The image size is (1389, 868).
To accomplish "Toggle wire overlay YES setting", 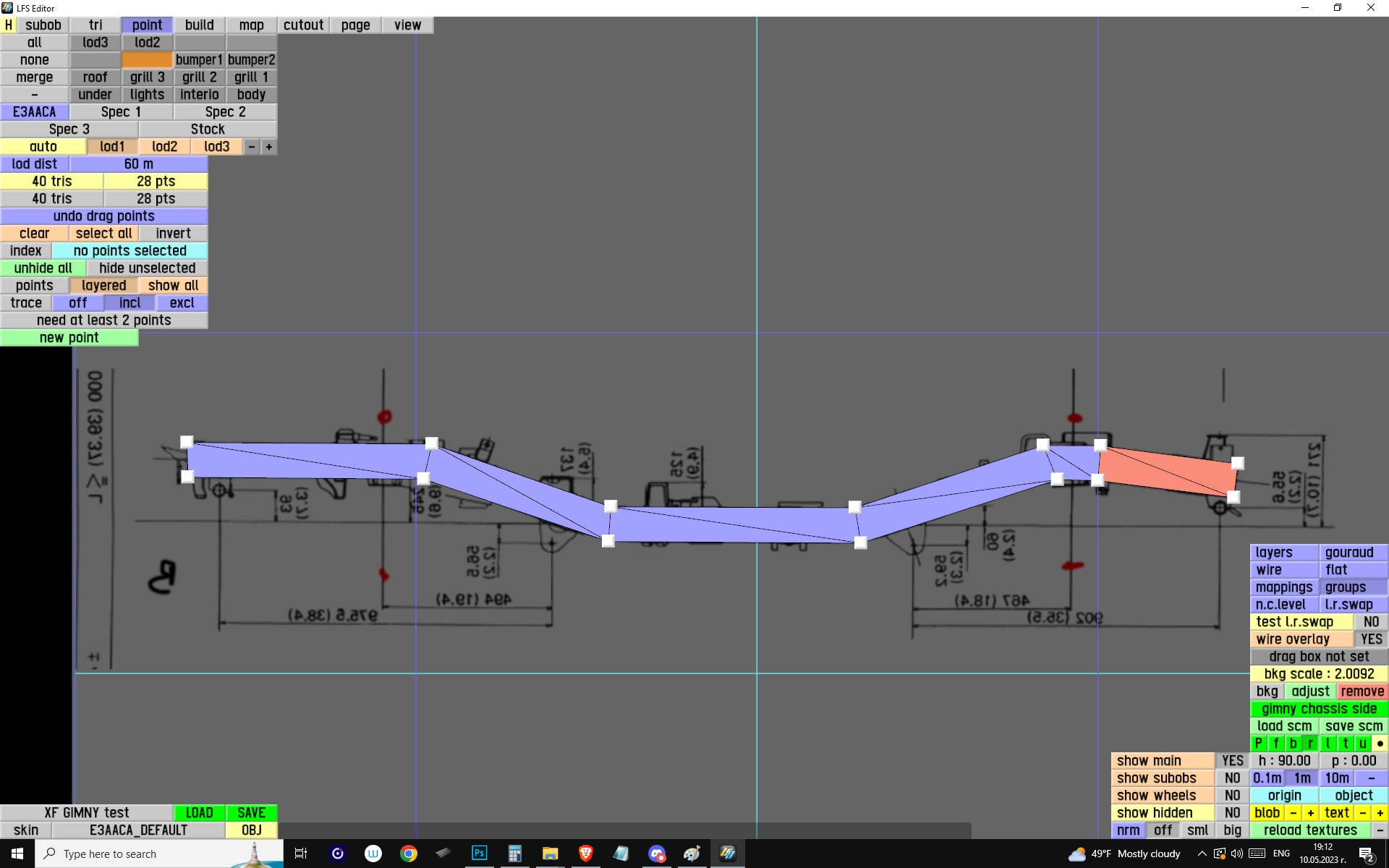I will (1370, 639).
